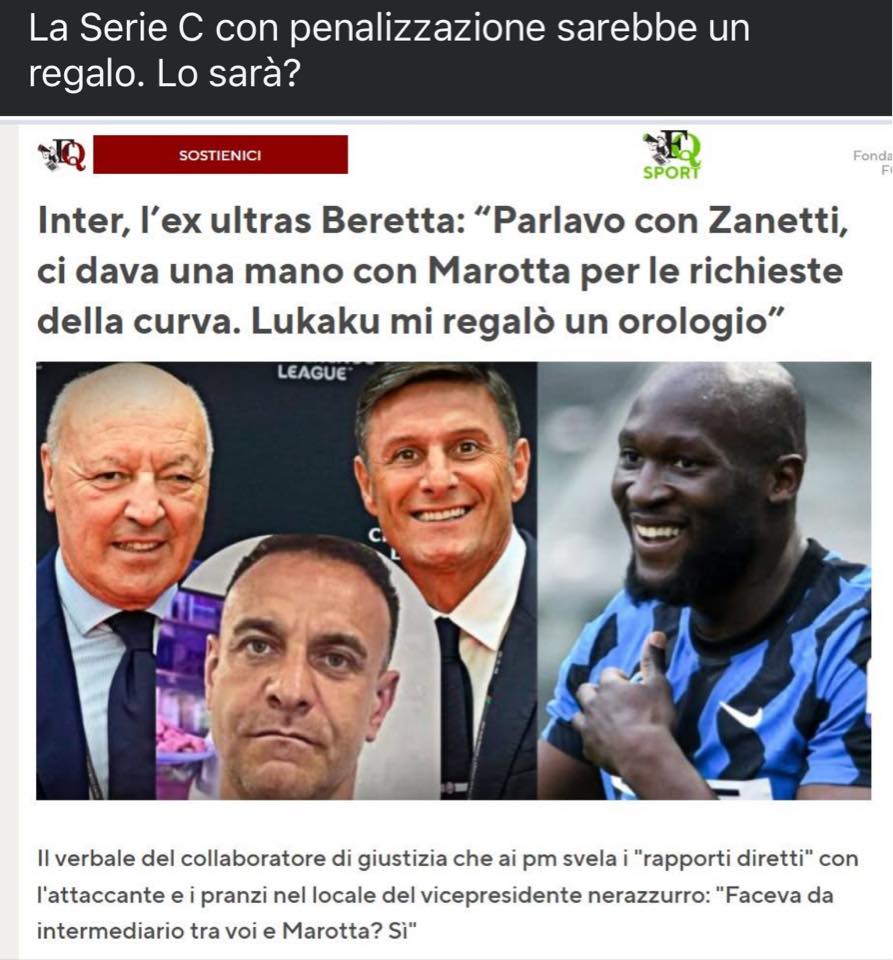Image resolution: width=893 pixels, height=960 pixels.
Task: Click the SOSTIENICI red button
Action: (x=220, y=155)
